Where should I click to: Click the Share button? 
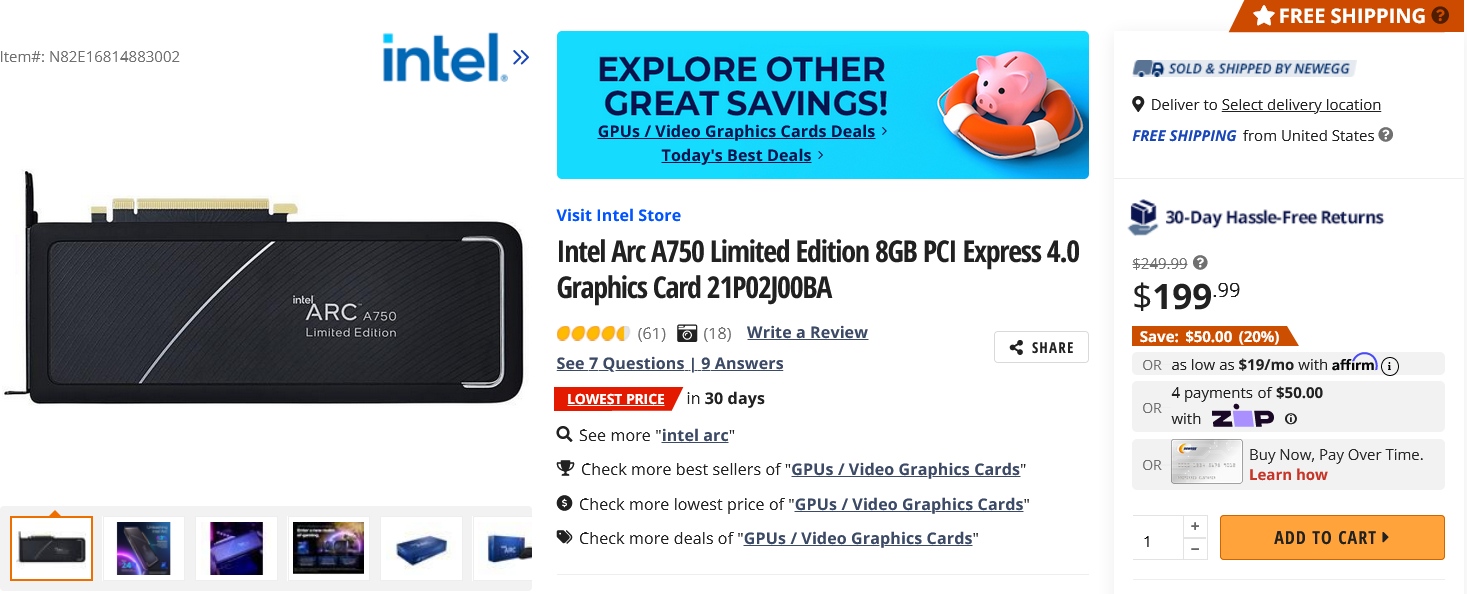[1041, 347]
